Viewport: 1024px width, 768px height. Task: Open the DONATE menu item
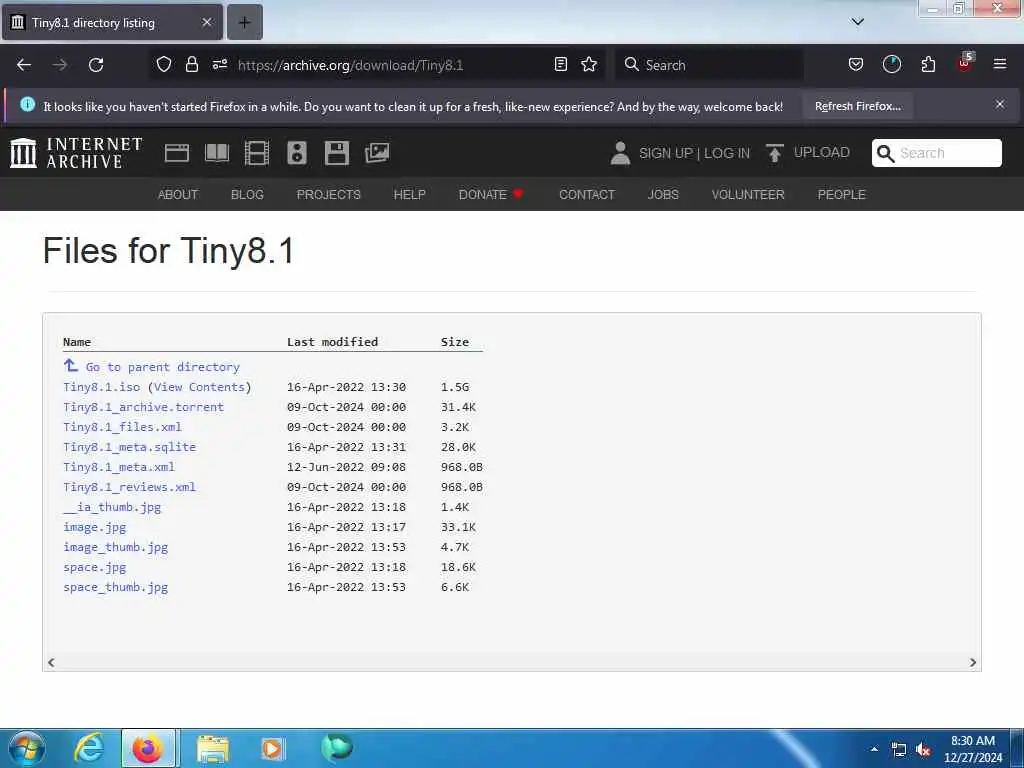pos(490,195)
